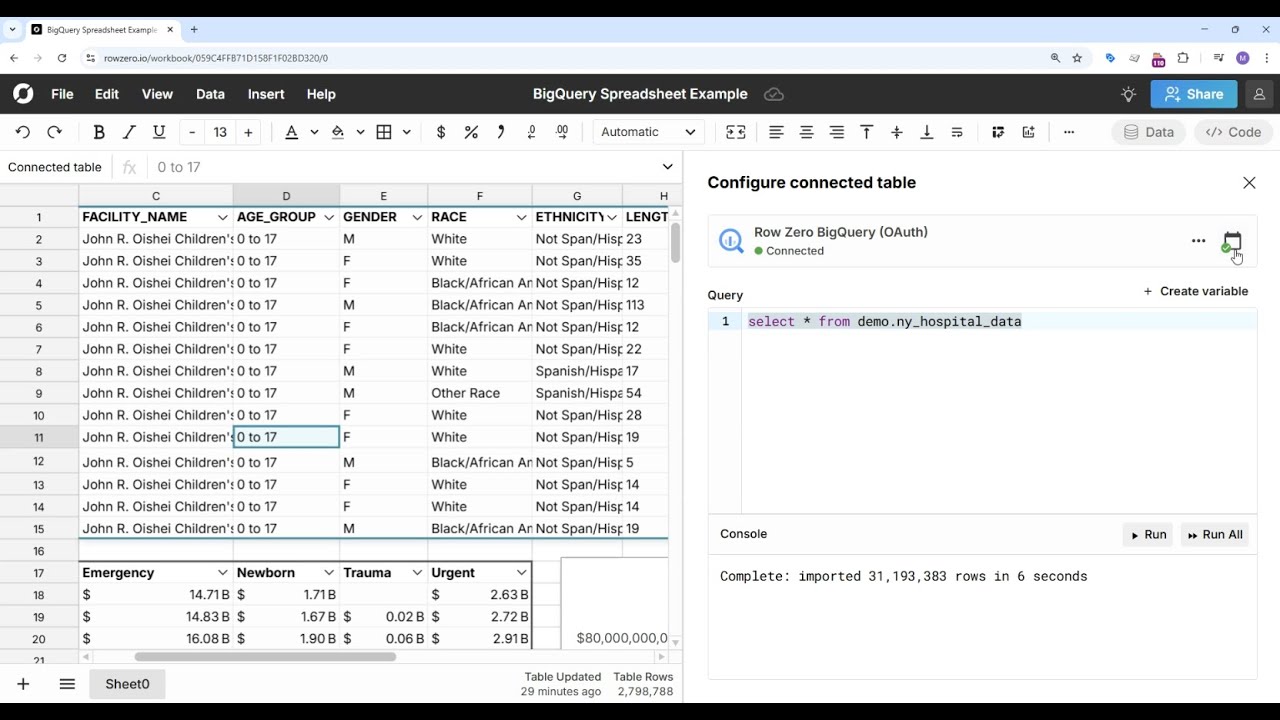Open the Insert menu
Image resolution: width=1280 pixels, height=720 pixels.
(x=266, y=94)
